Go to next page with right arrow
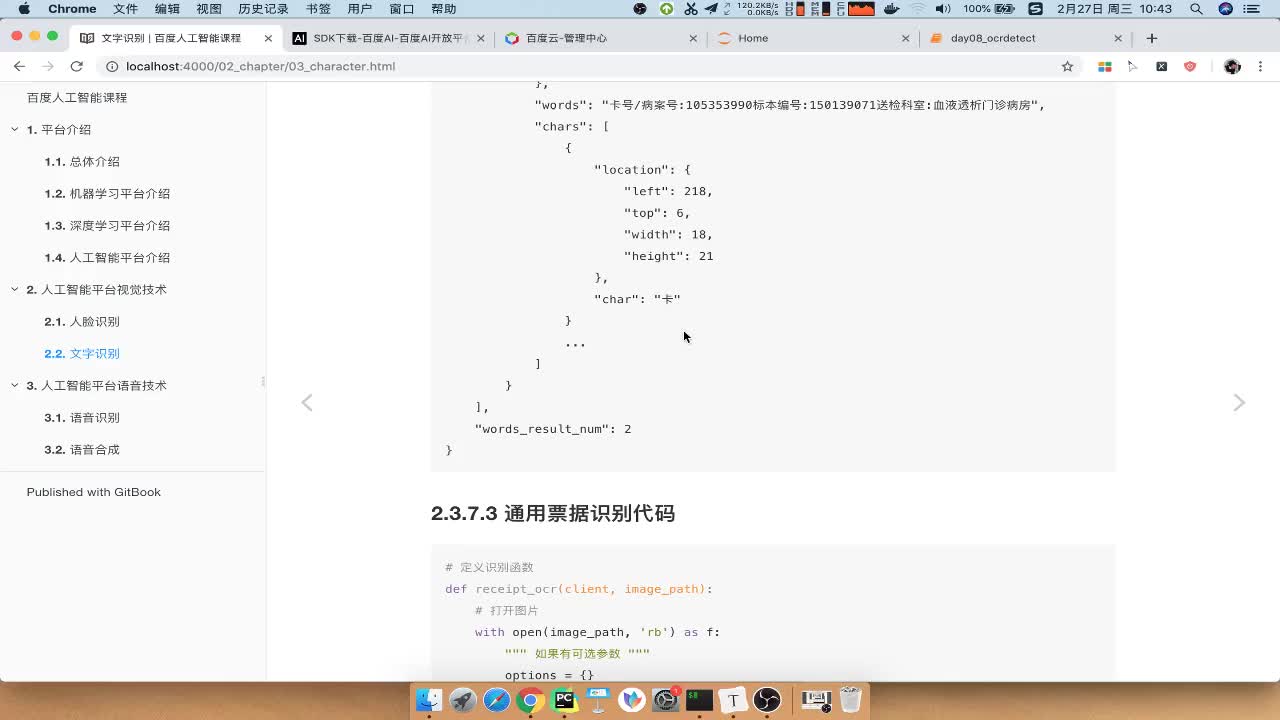Viewport: 1280px width, 720px height. pos(1239,402)
